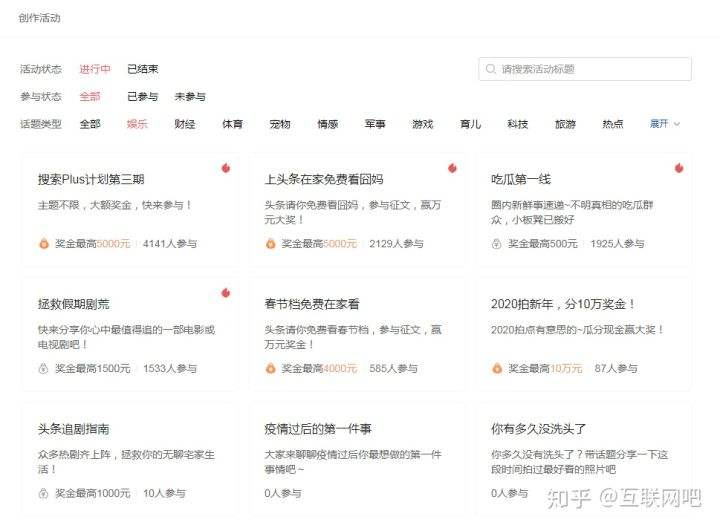
Task: Click the text 10人参与
Action: pos(164,494)
